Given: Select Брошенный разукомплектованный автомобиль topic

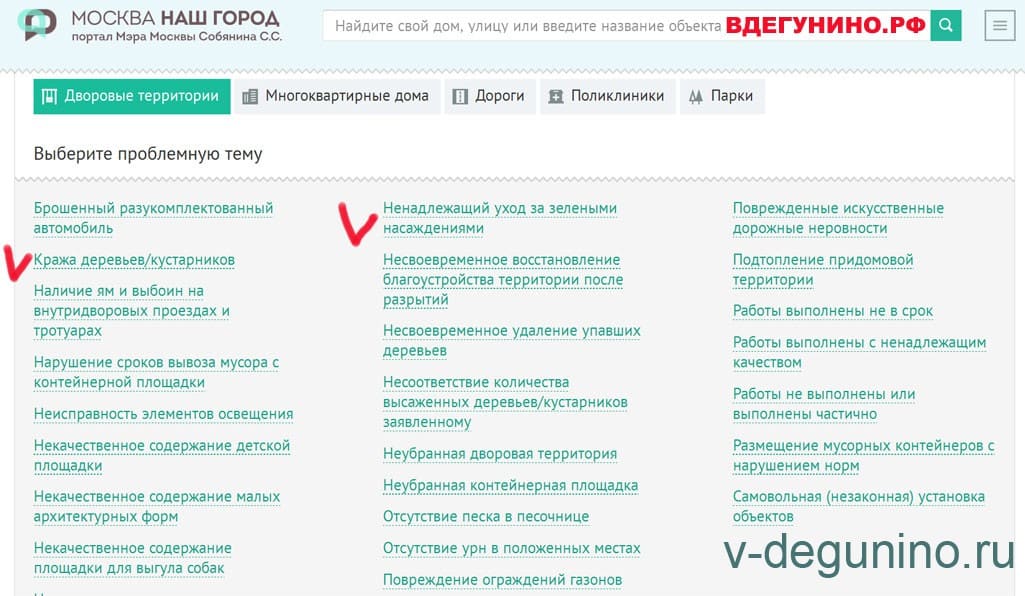Looking at the screenshot, I should tap(153, 218).
